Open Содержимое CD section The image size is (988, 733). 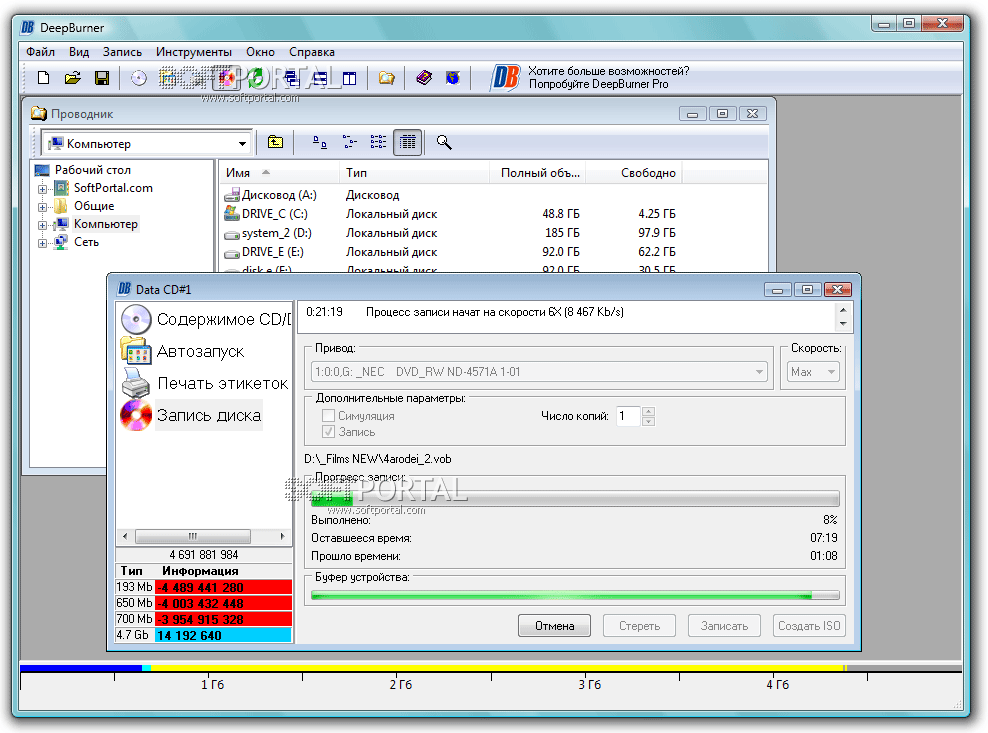click(222, 320)
